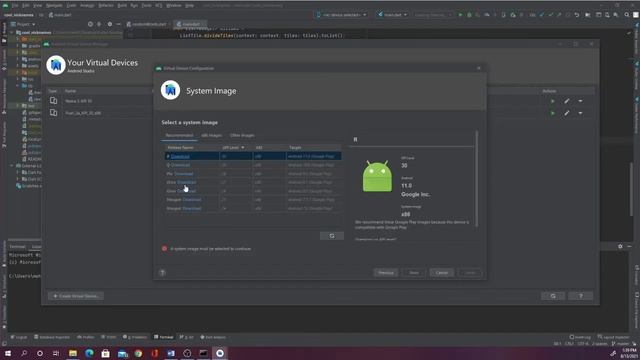Click the green Run app icon
This screenshot has height=360, width=640.
(460, 15)
